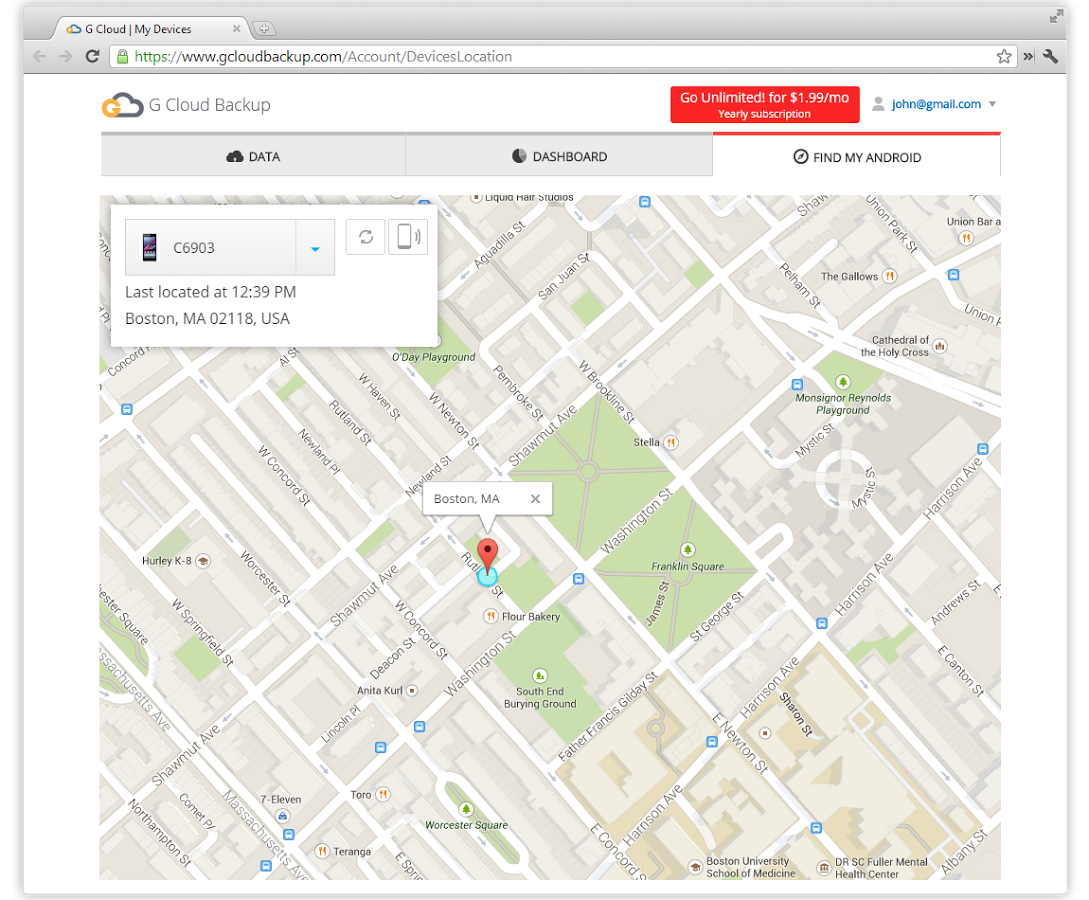Click The Gallows restaurant icon
Viewport: 1089px width, 900px height.
pyautogui.click(x=889, y=276)
